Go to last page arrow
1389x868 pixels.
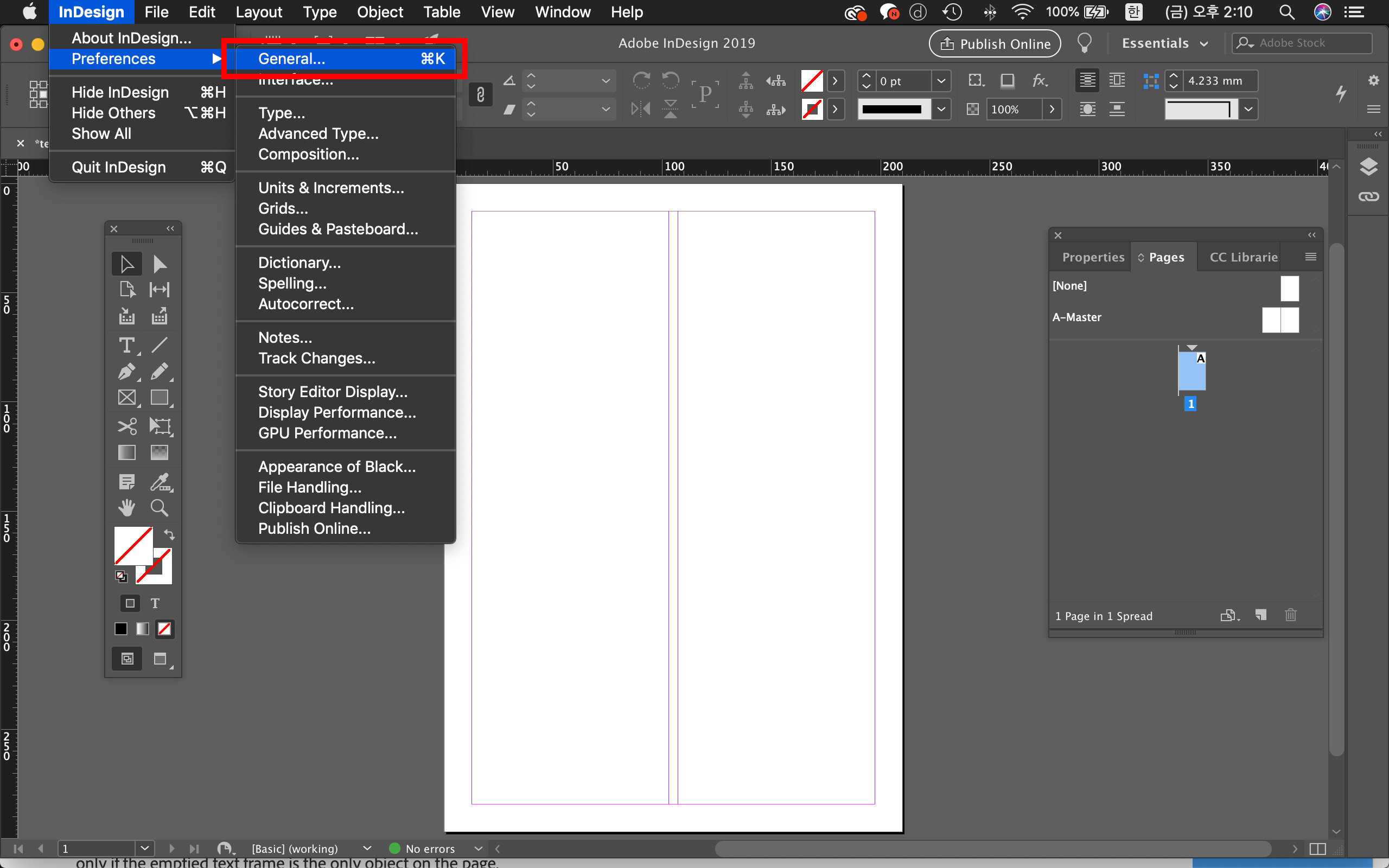[195, 848]
